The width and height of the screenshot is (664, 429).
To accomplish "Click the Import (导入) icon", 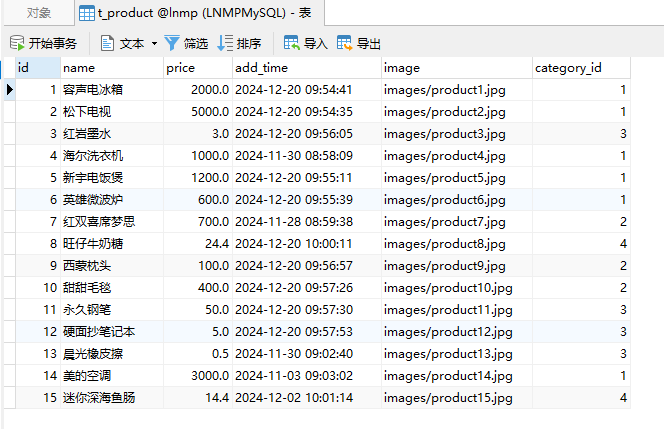I will pyautogui.click(x=292, y=43).
